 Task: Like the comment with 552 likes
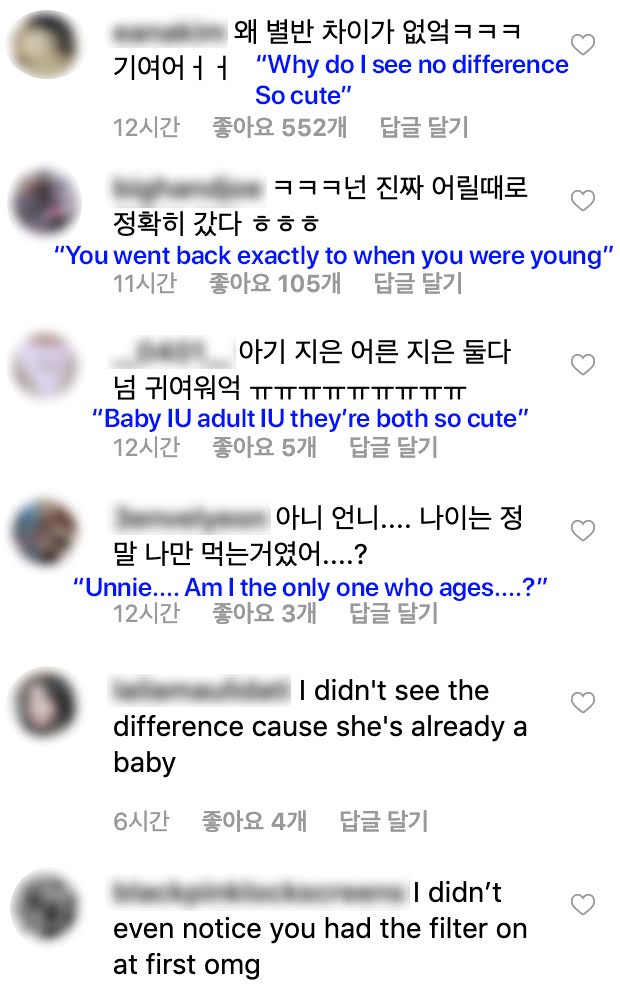click(582, 45)
